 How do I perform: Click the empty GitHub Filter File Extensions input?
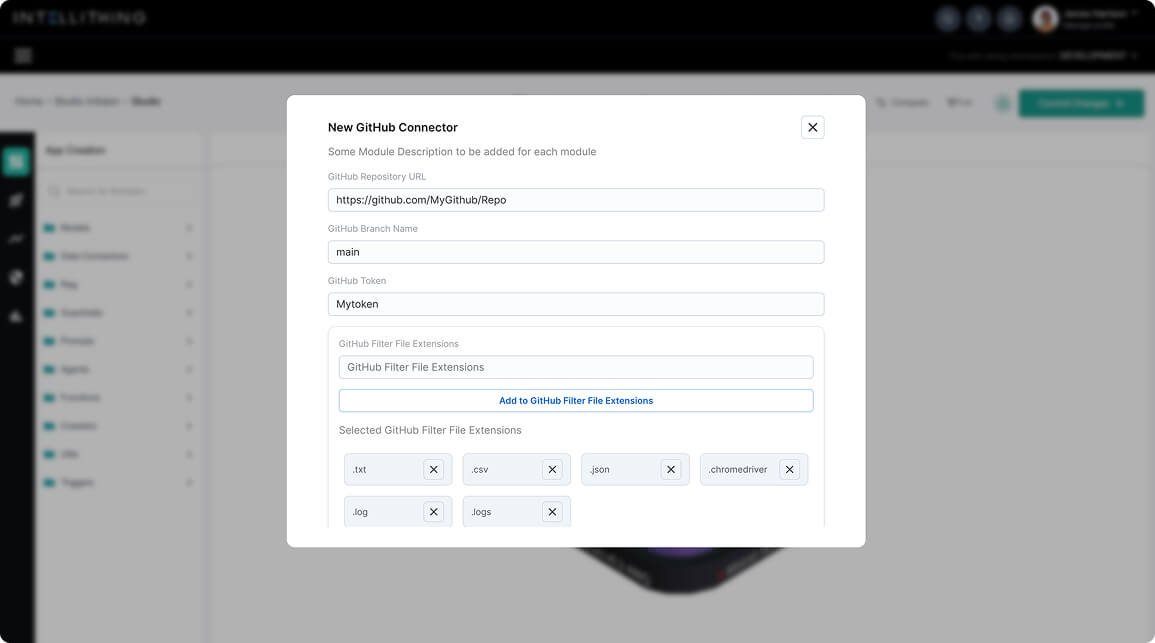click(576, 367)
